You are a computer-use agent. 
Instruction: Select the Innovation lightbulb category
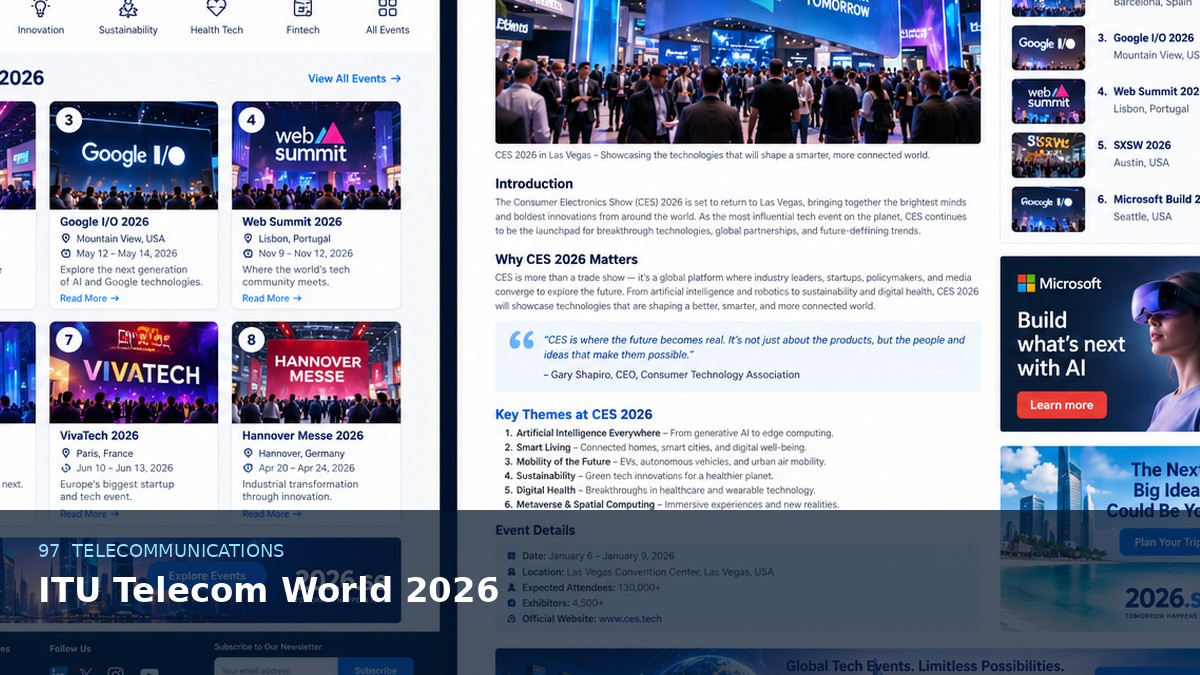[x=41, y=9]
